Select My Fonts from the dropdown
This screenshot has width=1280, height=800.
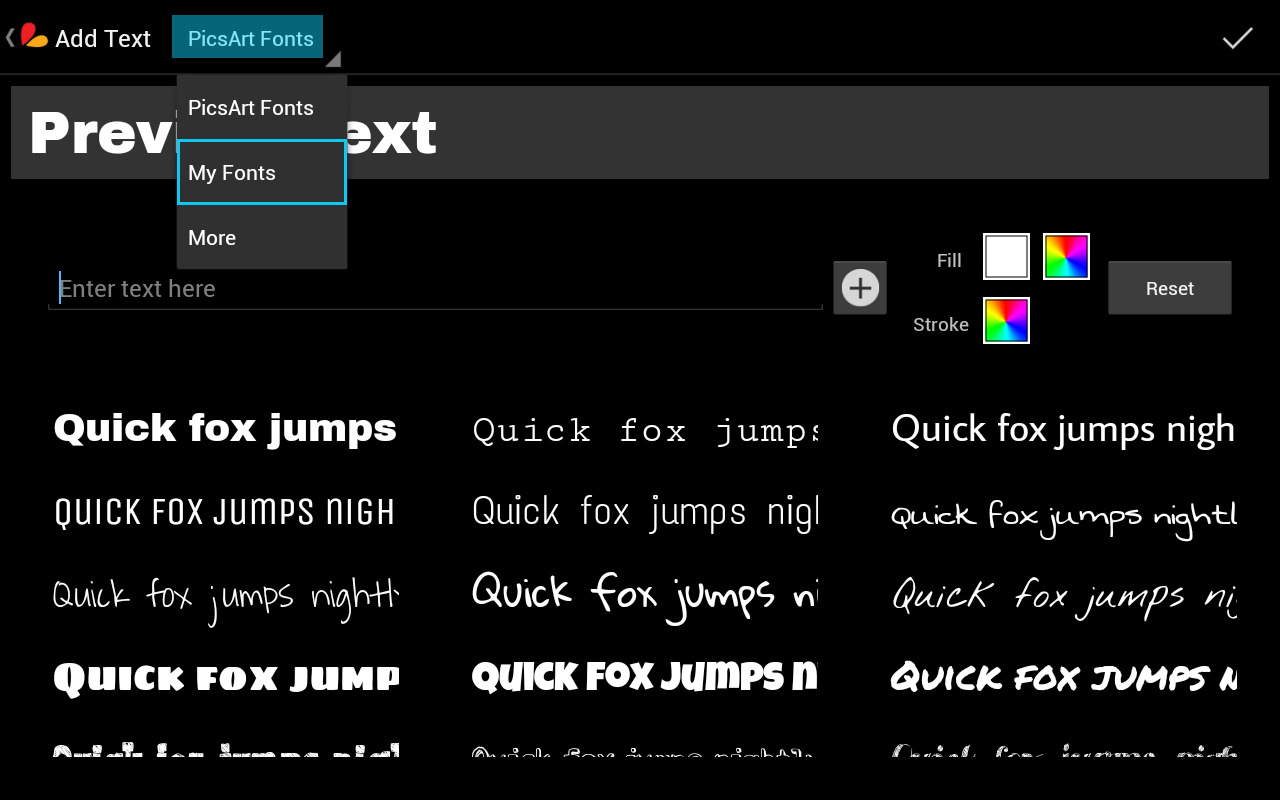pos(262,173)
